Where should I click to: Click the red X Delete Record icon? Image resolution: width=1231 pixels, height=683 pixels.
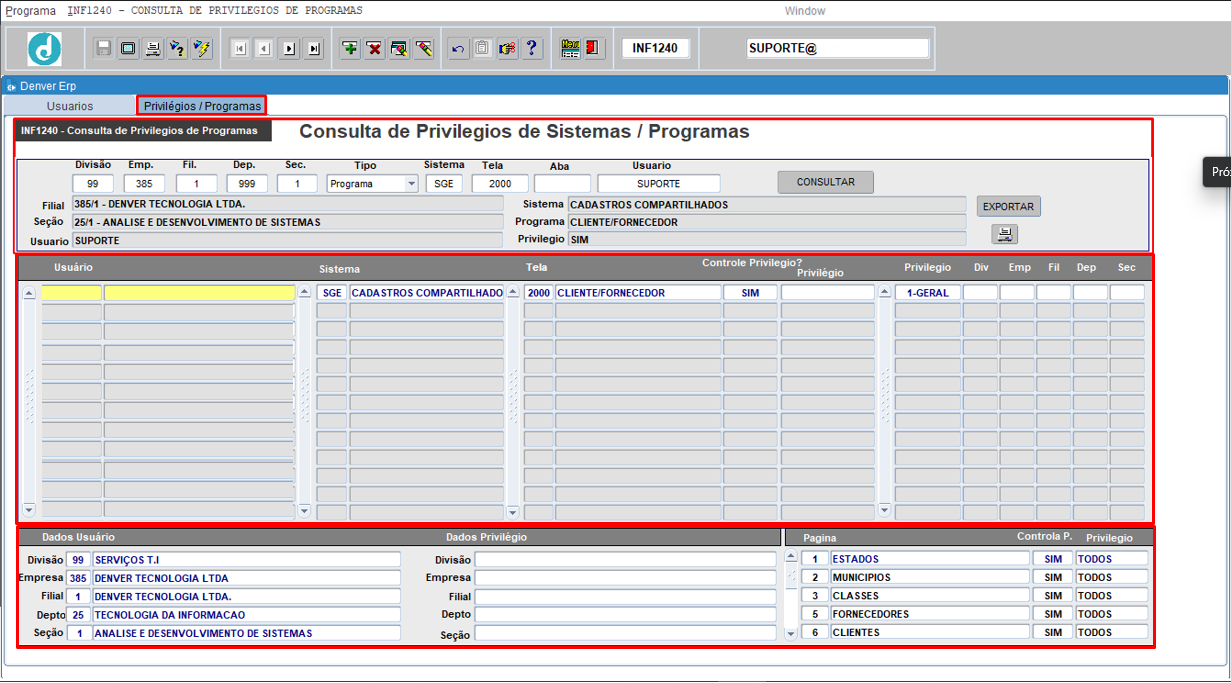374,48
